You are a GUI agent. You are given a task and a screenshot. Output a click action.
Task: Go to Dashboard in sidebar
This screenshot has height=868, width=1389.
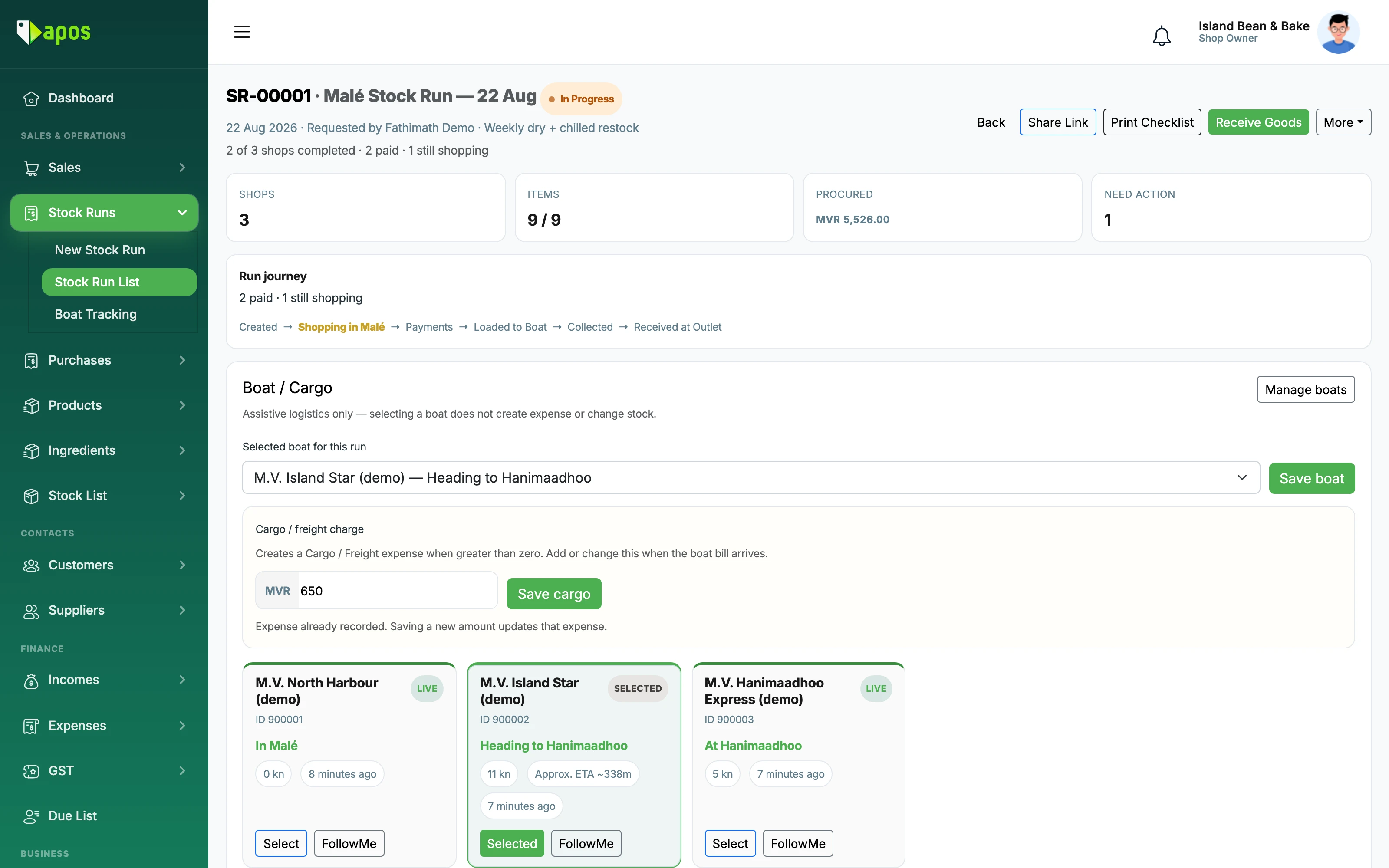point(81,98)
